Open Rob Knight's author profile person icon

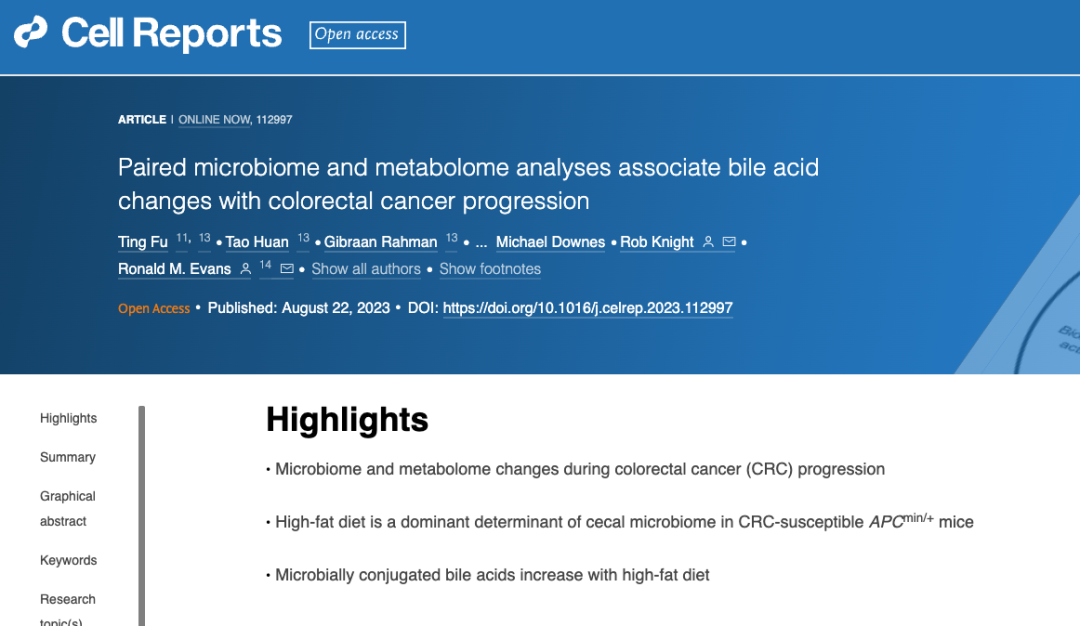pos(708,242)
